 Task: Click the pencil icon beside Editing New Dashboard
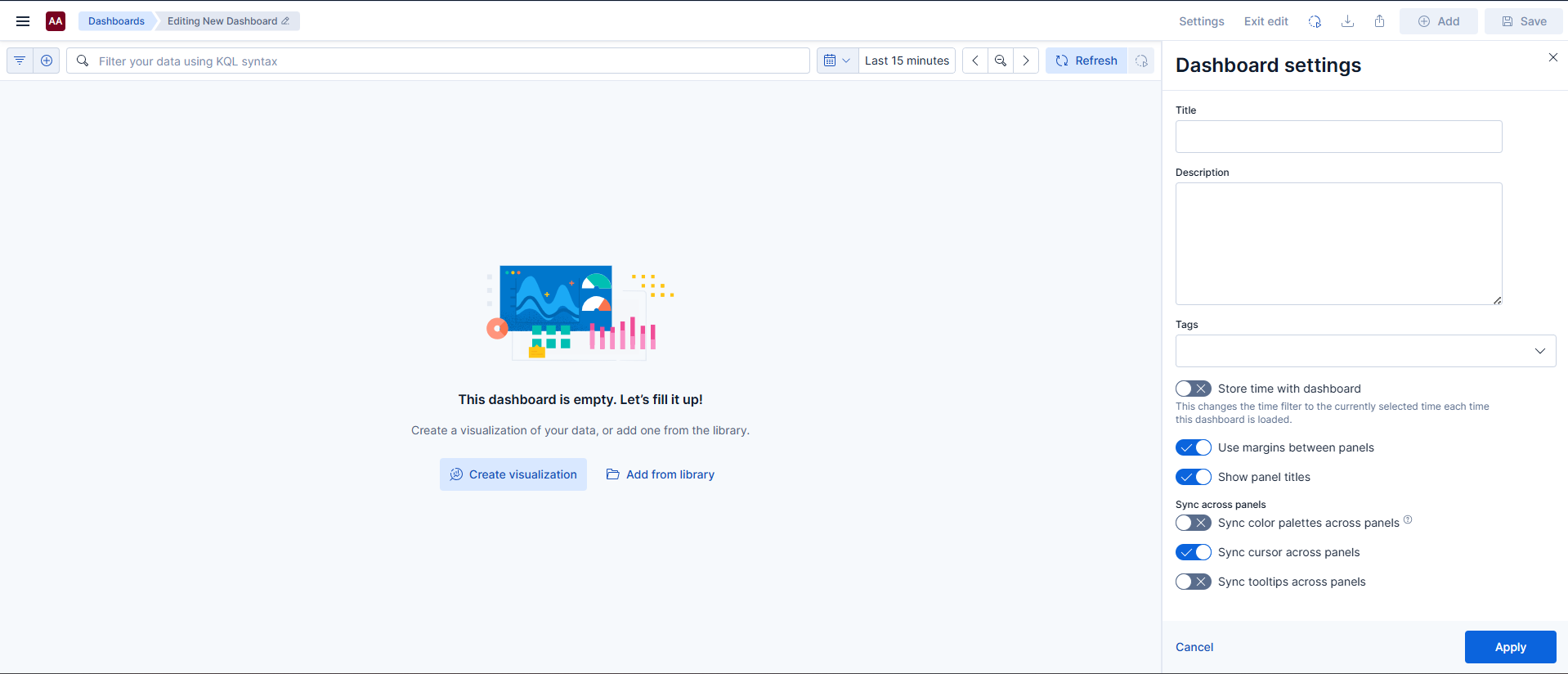coord(285,21)
